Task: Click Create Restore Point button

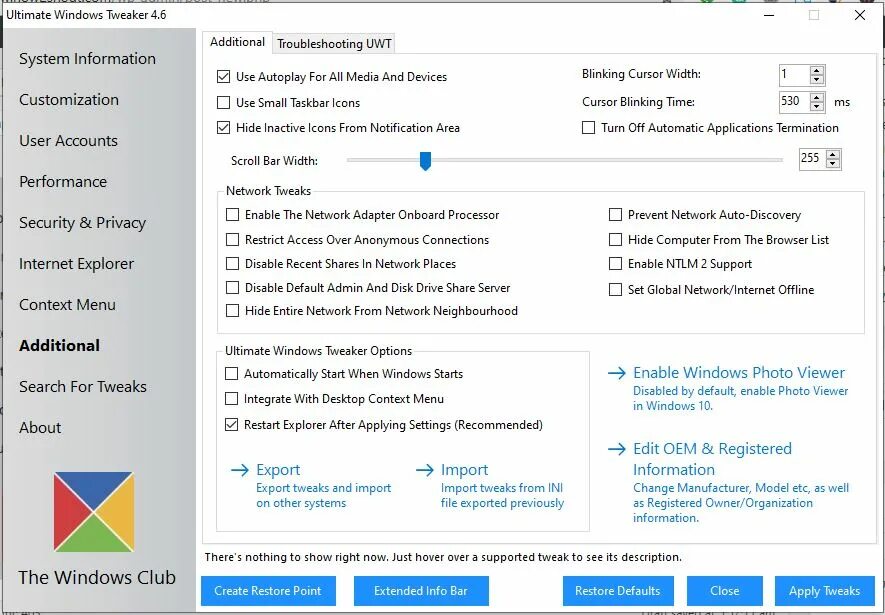Action: [x=268, y=591]
